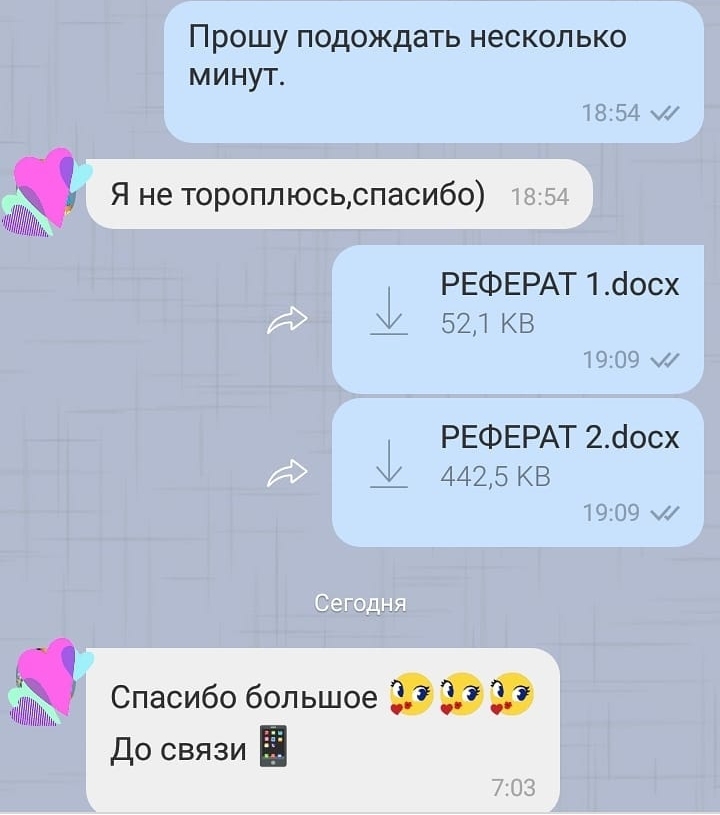Forward РЕФЕРАТ 1.docx using share arrow
720x815 pixels.
pyautogui.click(x=287, y=320)
